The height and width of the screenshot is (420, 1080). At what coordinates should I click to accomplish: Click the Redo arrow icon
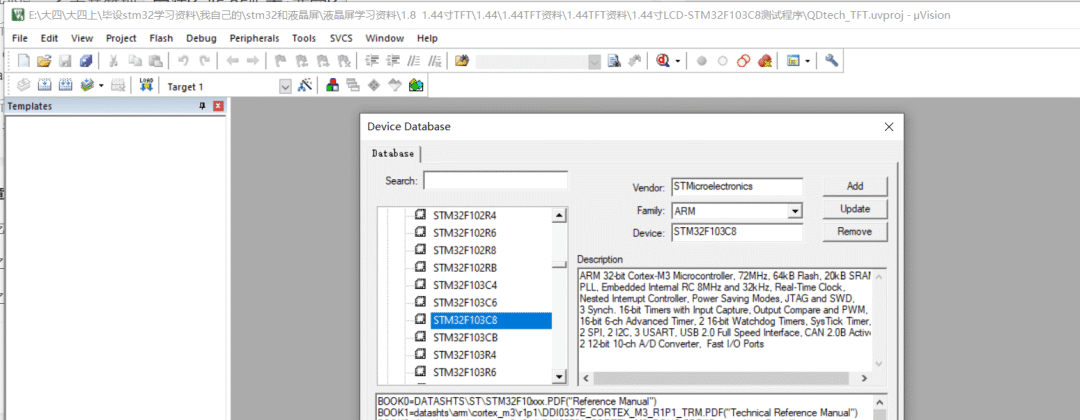click(204, 61)
